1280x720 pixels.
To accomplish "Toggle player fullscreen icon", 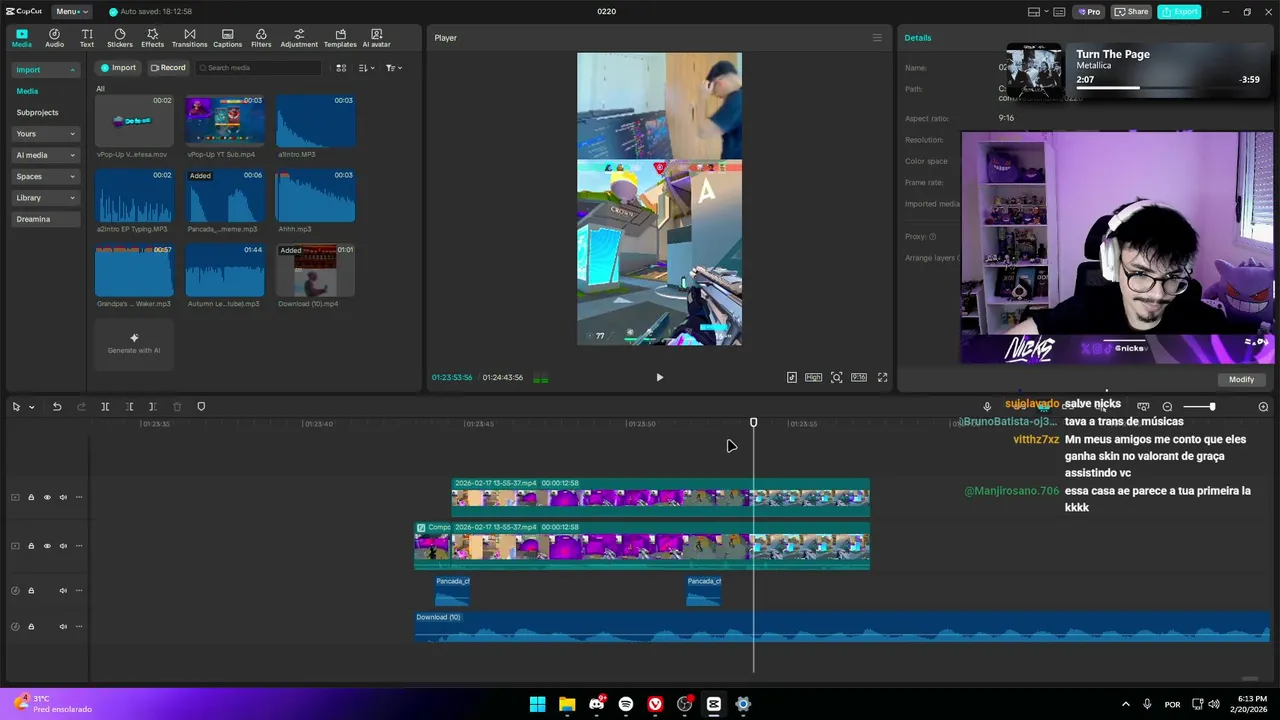I will [x=882, y=377].
